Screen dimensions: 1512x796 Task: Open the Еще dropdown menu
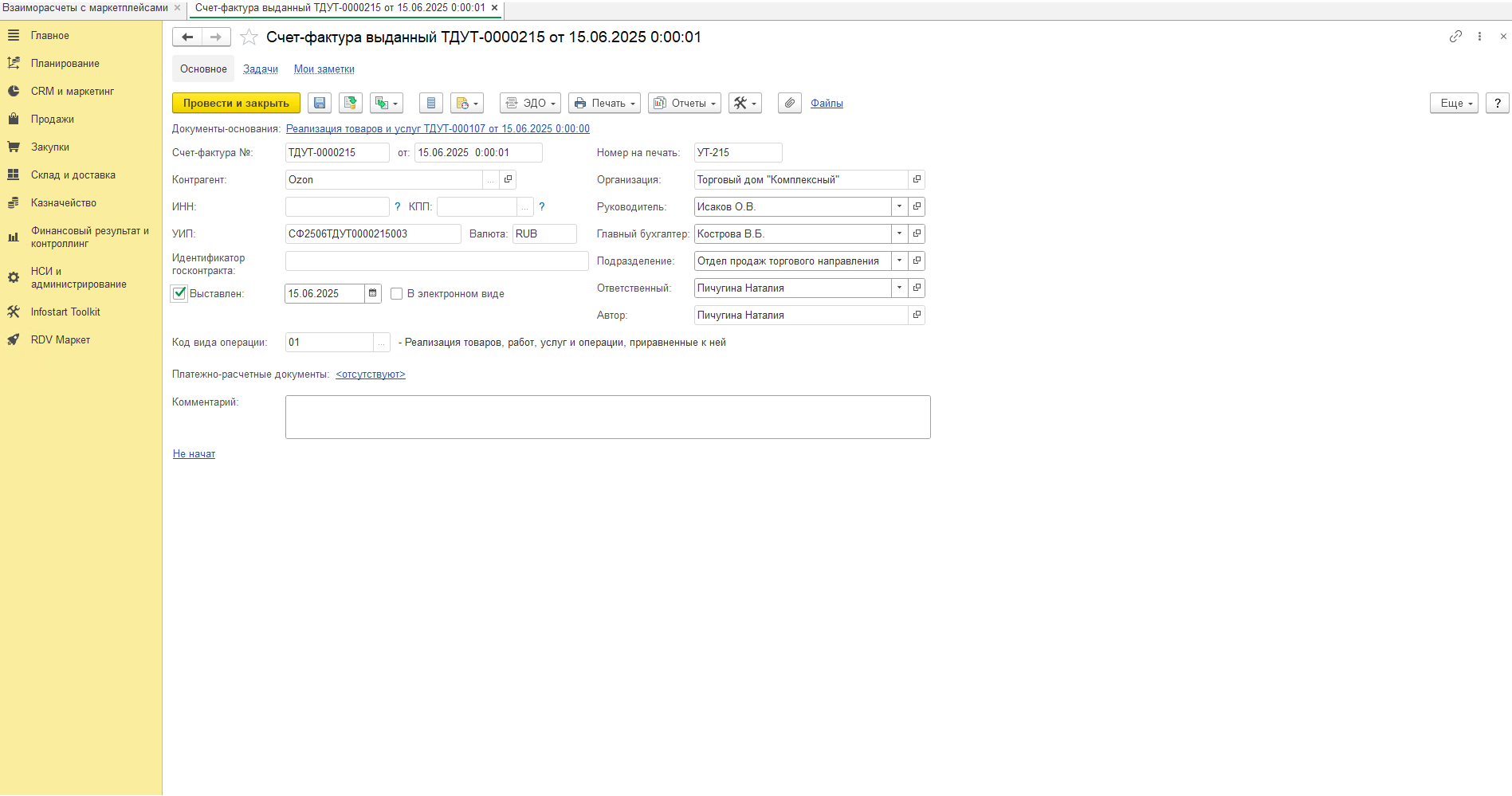point(1455,103)
